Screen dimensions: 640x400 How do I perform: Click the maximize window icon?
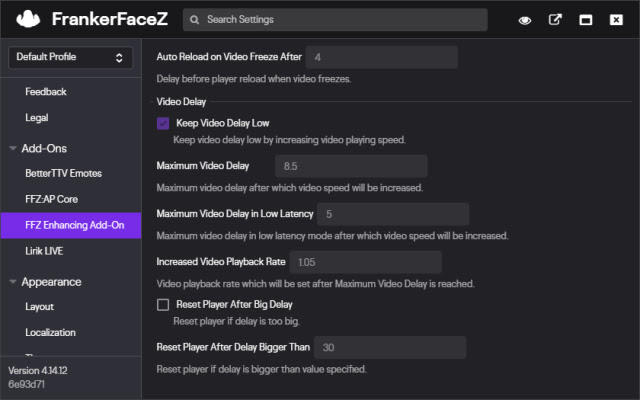[586, 20]
